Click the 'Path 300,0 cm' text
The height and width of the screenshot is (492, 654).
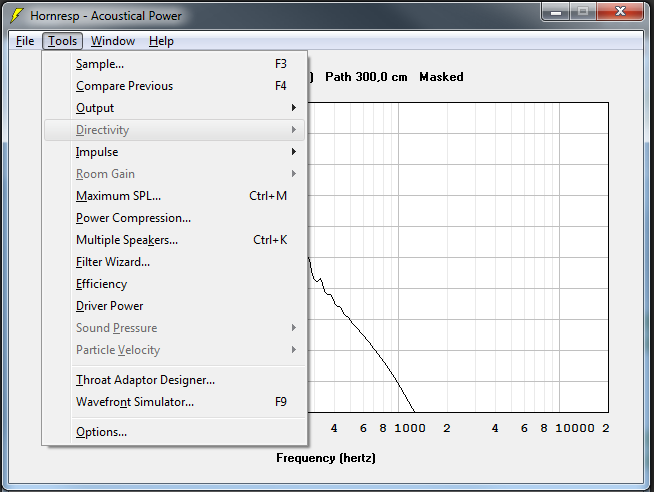366,77
